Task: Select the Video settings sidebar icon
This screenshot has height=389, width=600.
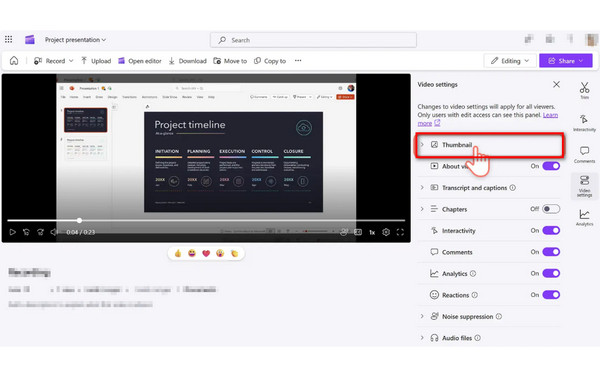Action: (x=584, y=186)
